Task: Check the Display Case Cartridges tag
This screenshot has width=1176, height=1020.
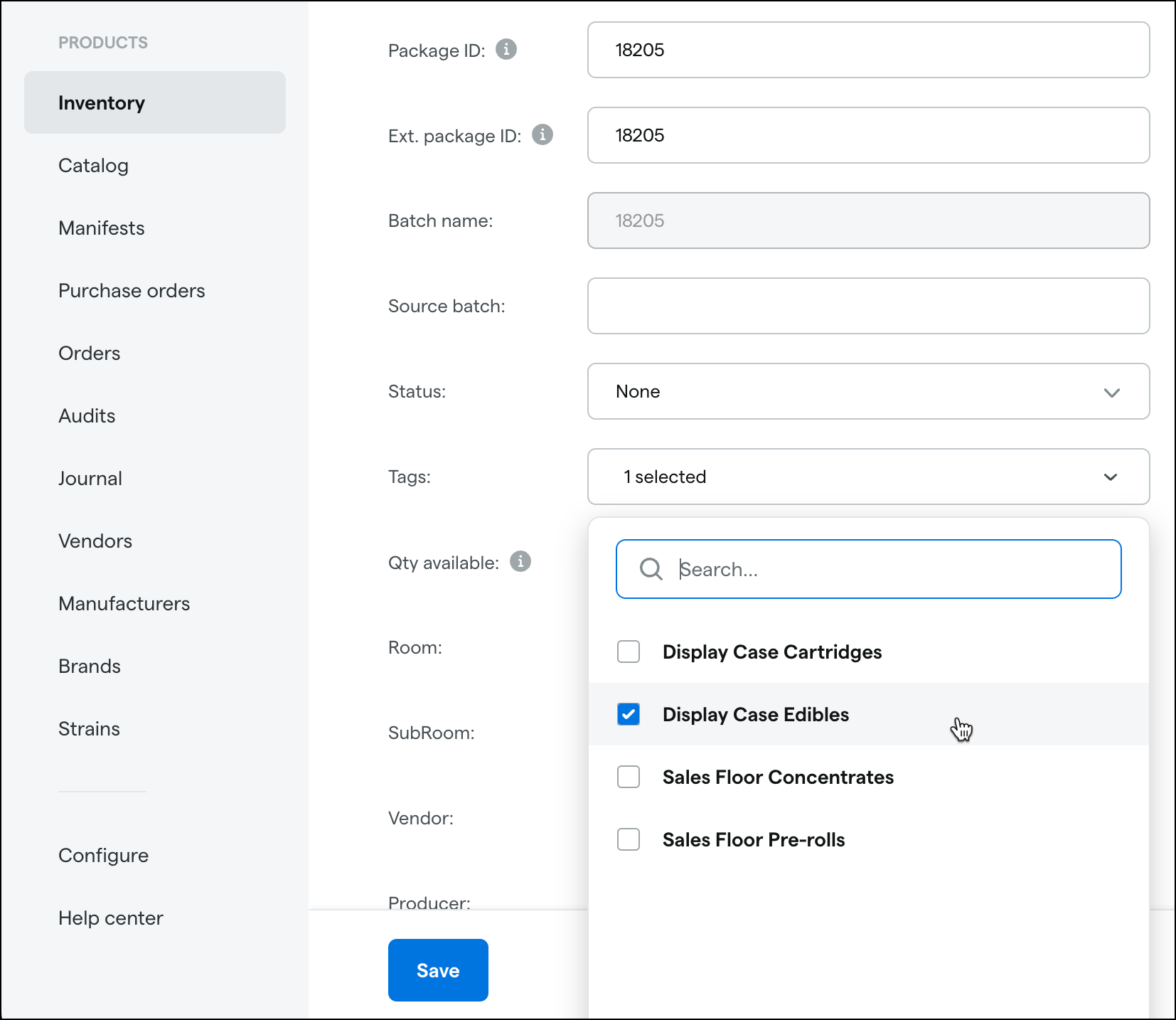Action: 629,652
